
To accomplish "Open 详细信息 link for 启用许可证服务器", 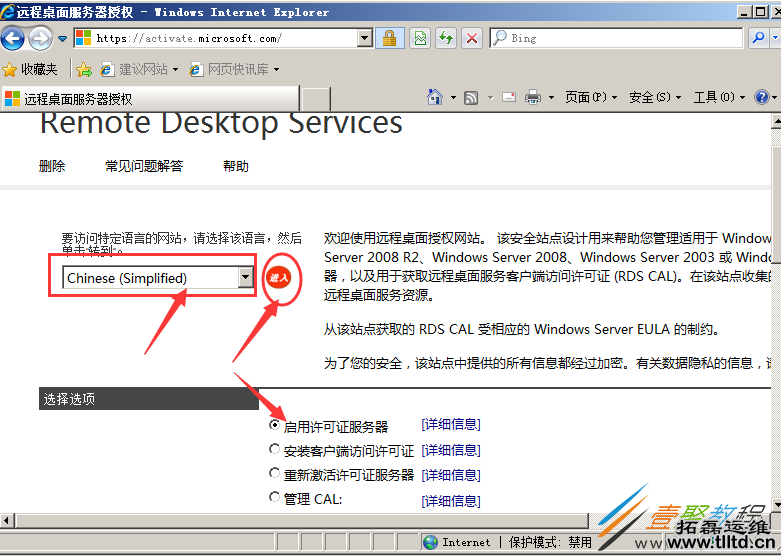I will 451,424.
